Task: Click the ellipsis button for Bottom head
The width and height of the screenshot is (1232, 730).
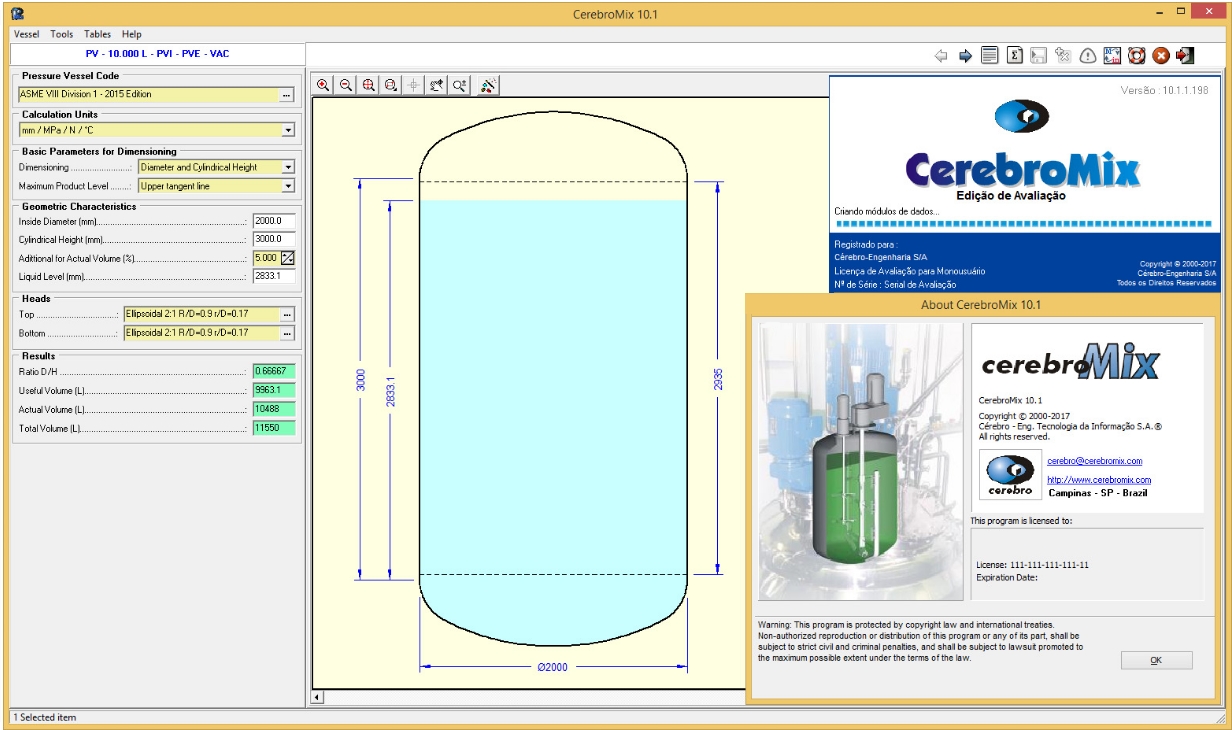Action: click(x=287, y=333)
